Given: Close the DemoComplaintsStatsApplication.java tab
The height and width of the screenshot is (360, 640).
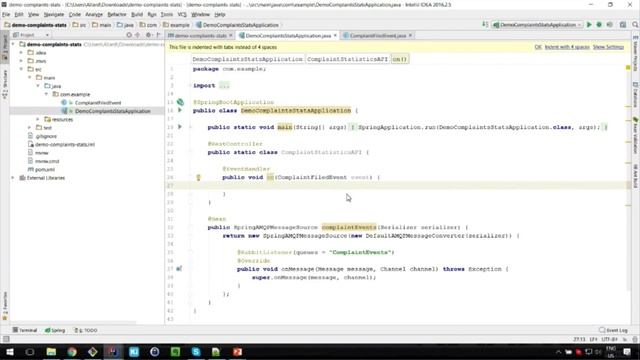Looking at the screenshot, I should click(335, 36).
